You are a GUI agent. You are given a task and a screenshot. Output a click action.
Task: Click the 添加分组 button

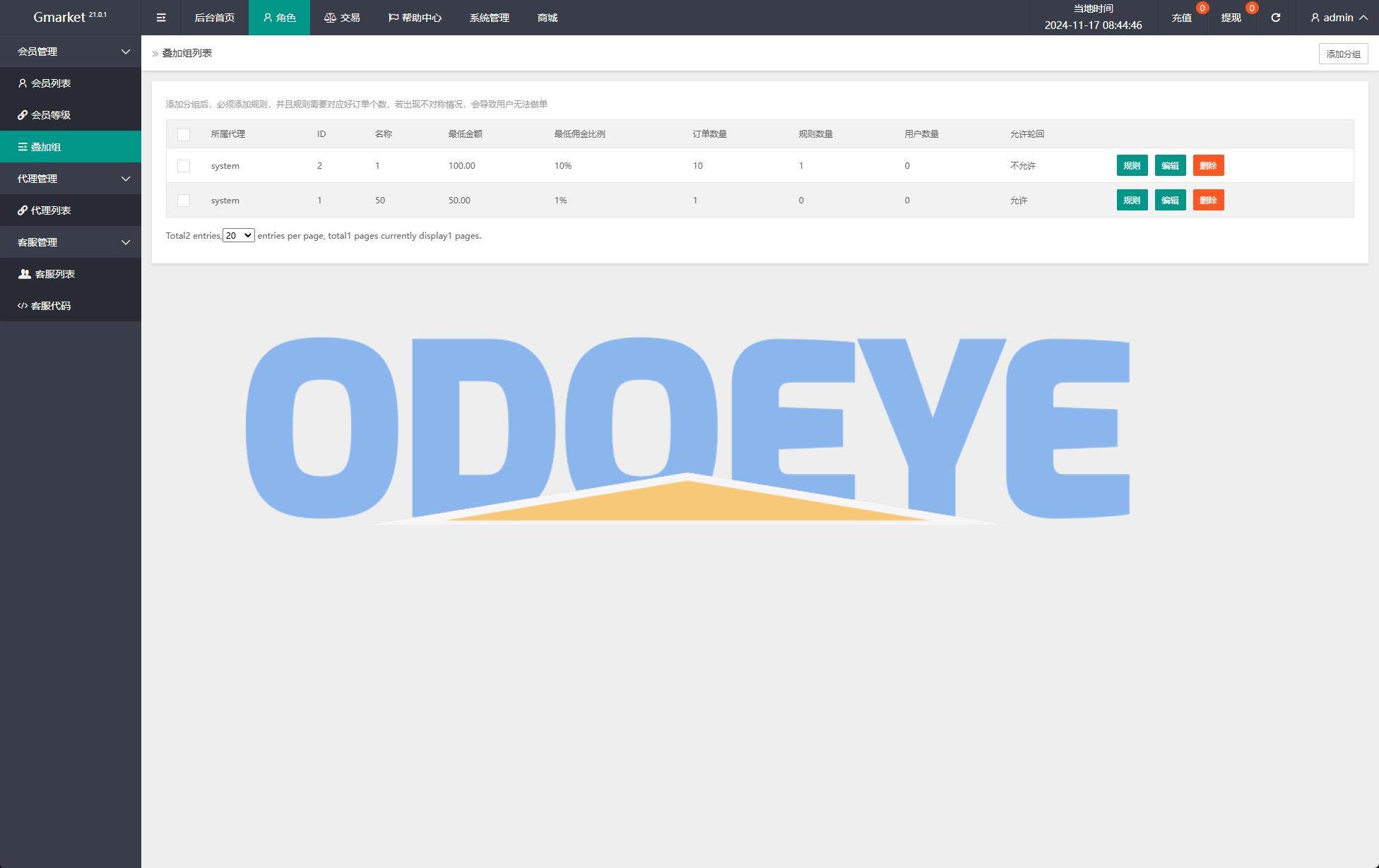pyautogui.click(x=1343, y=54)
